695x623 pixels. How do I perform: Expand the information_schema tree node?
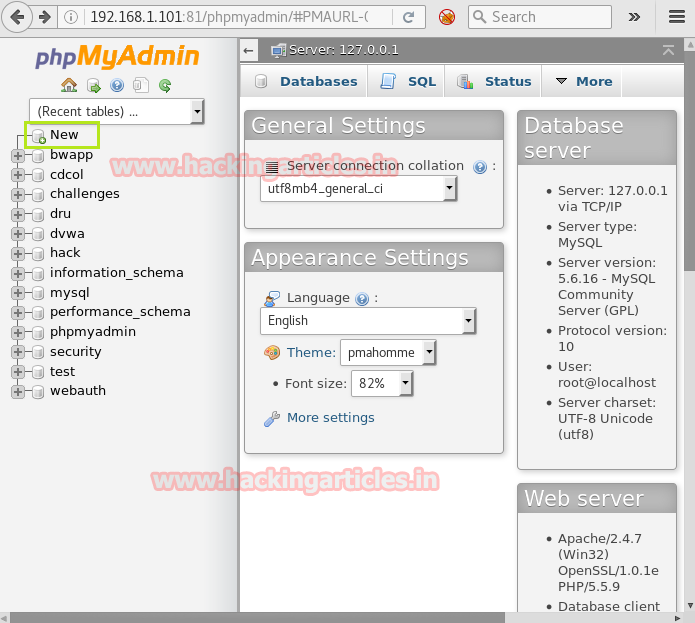pos(18,273)
